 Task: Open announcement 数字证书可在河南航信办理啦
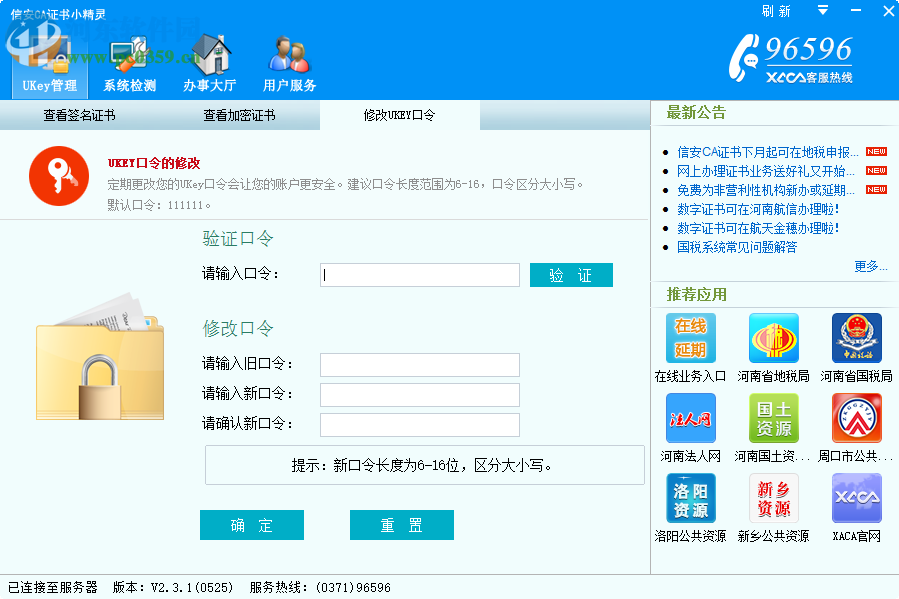coord(758,209)
